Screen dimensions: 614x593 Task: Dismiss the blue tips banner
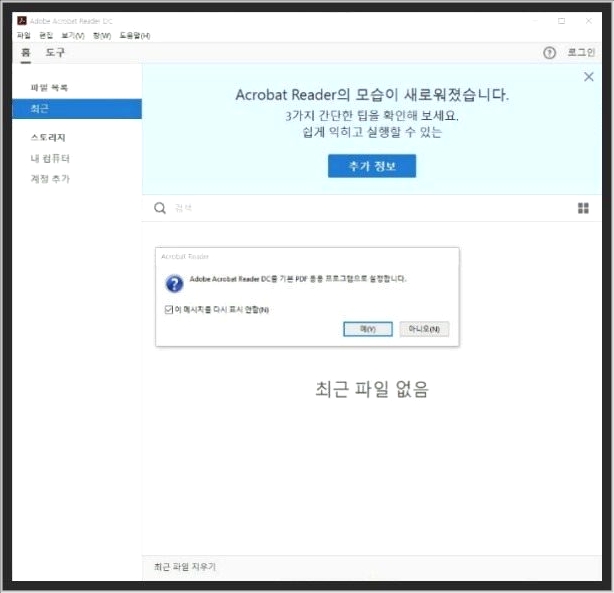589,77
